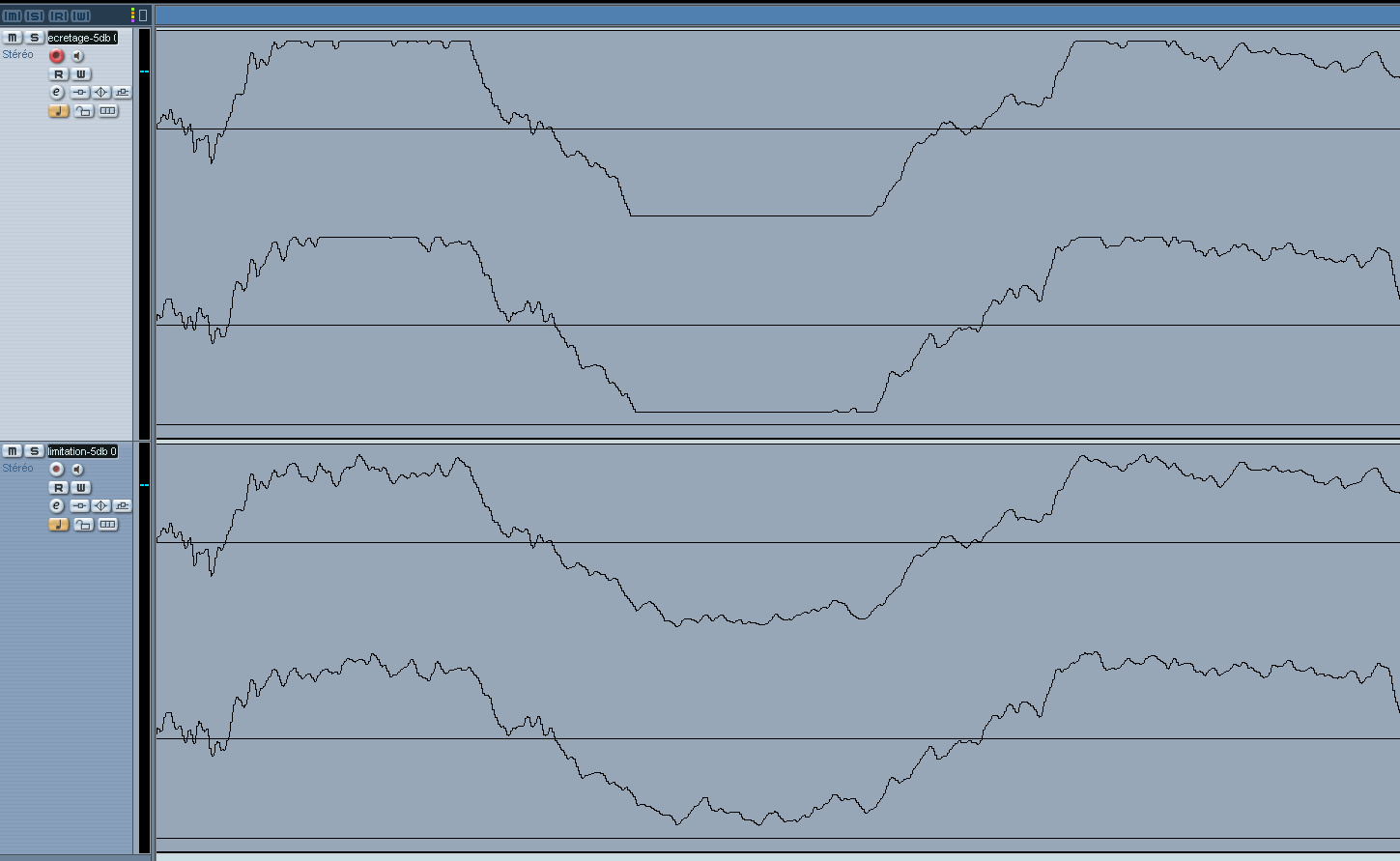
Task: Click EQ state button on limitation-5db track
Action: (x=101, y=505)
